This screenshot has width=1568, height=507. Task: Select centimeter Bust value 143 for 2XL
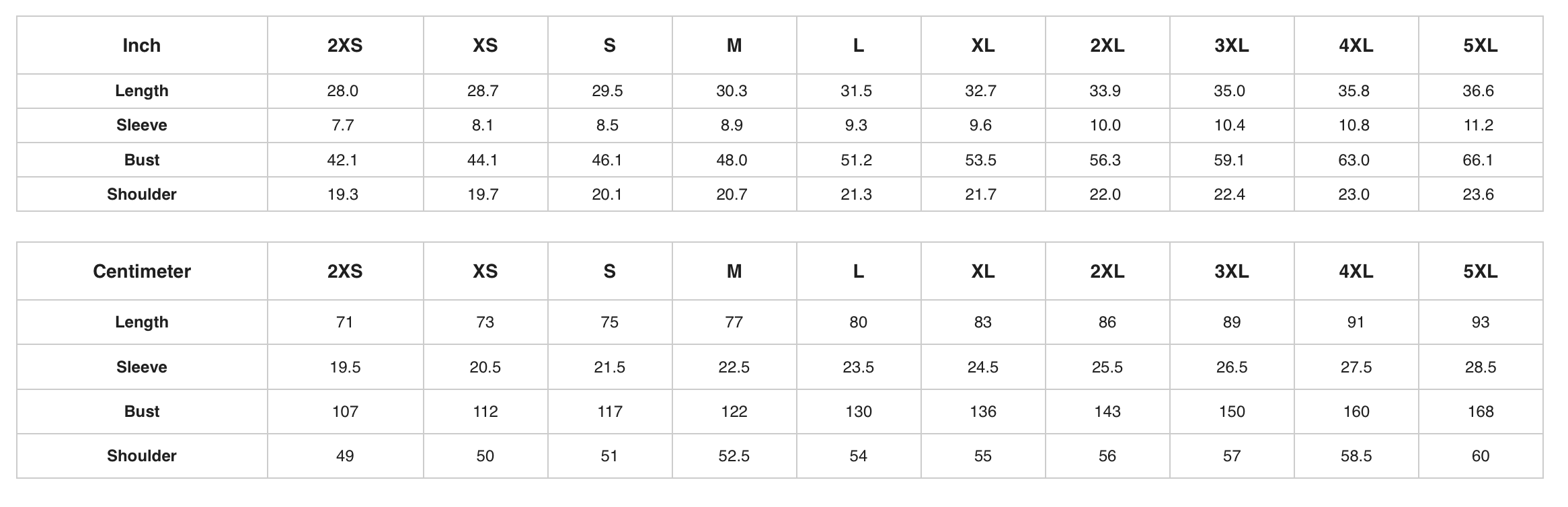point(1107,412)
